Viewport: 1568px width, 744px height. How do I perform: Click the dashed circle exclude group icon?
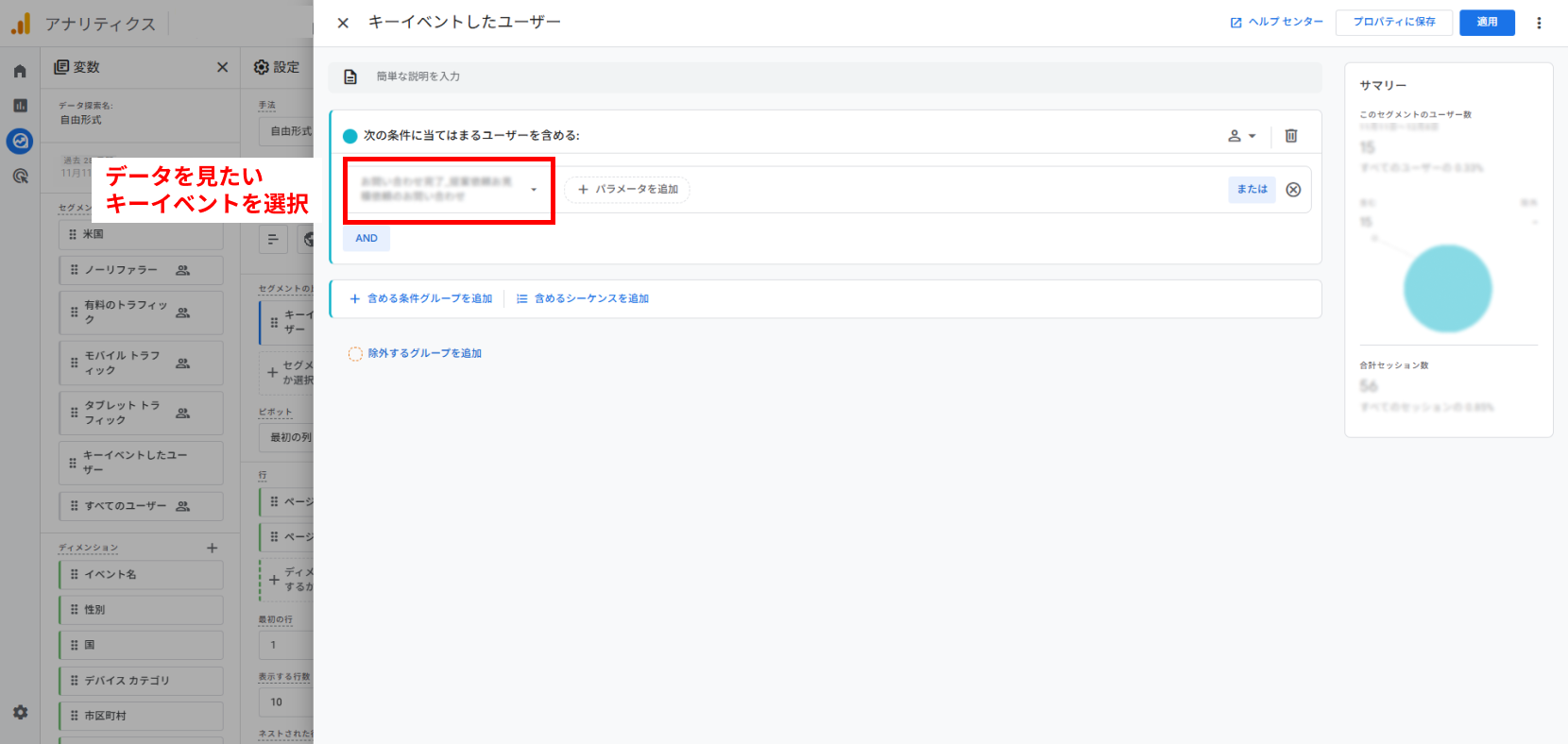355,354
